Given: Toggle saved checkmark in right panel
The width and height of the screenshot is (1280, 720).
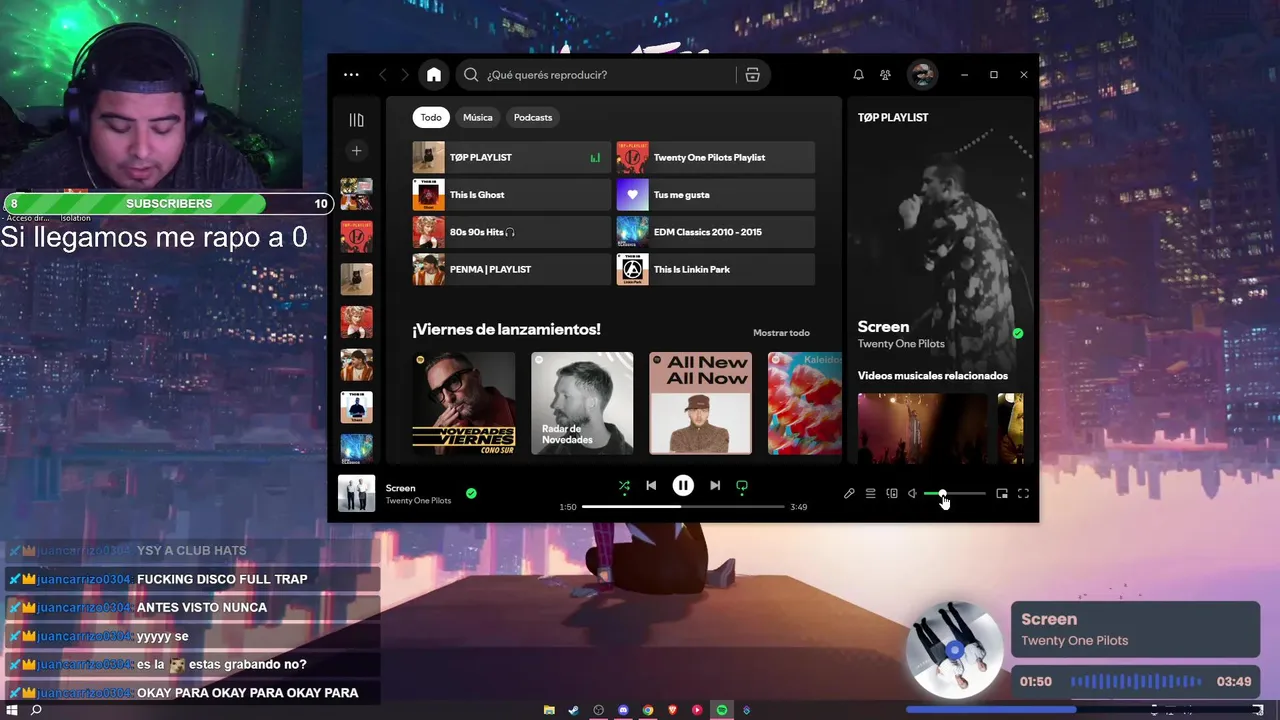Looking at the screenshot, I should tap(1018, 334).
